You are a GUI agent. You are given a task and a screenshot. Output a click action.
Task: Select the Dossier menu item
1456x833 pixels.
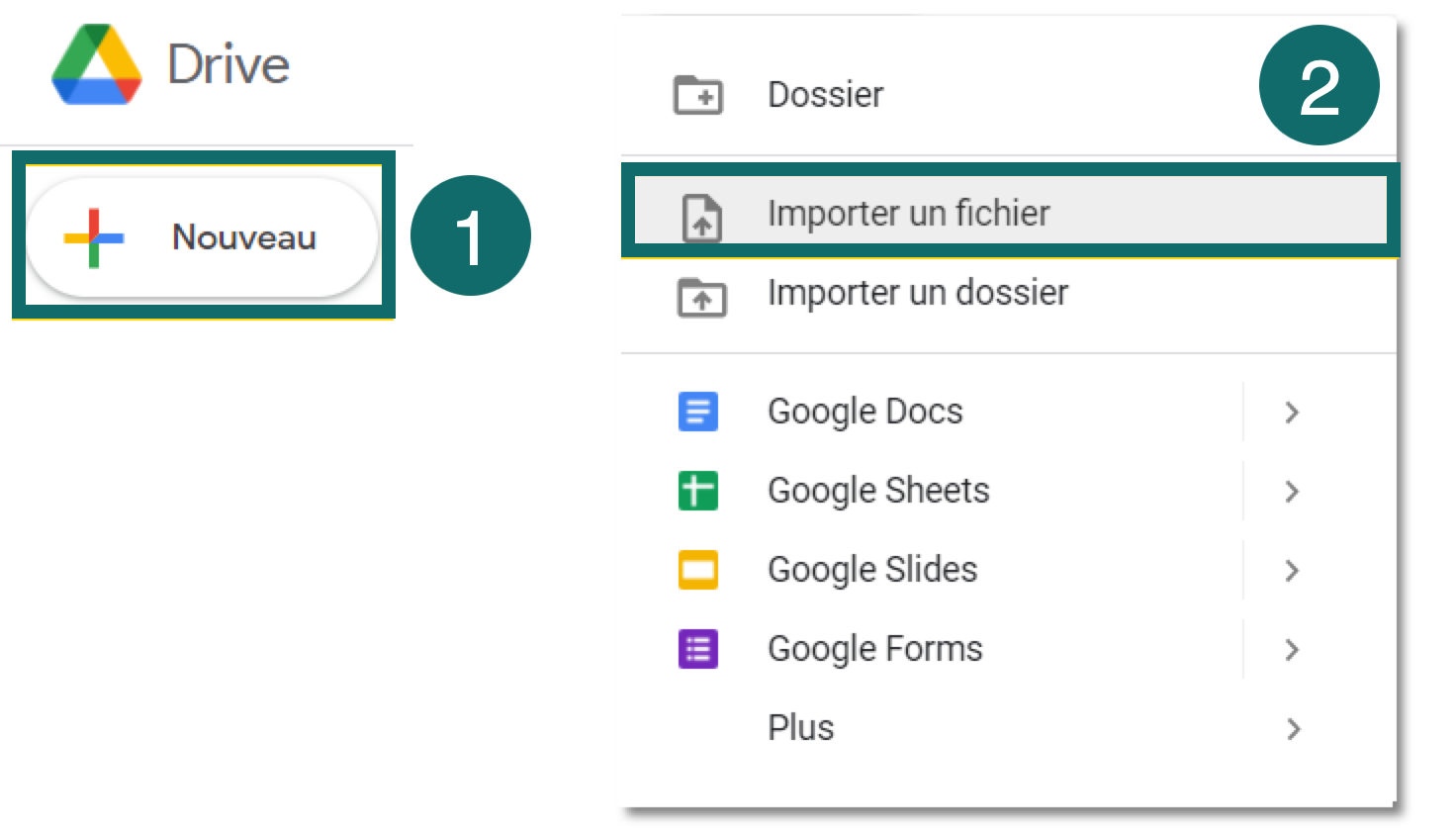1008,95
